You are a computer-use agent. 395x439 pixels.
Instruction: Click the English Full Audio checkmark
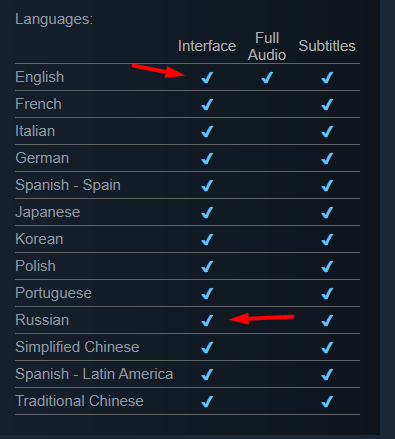pos(267,78)
